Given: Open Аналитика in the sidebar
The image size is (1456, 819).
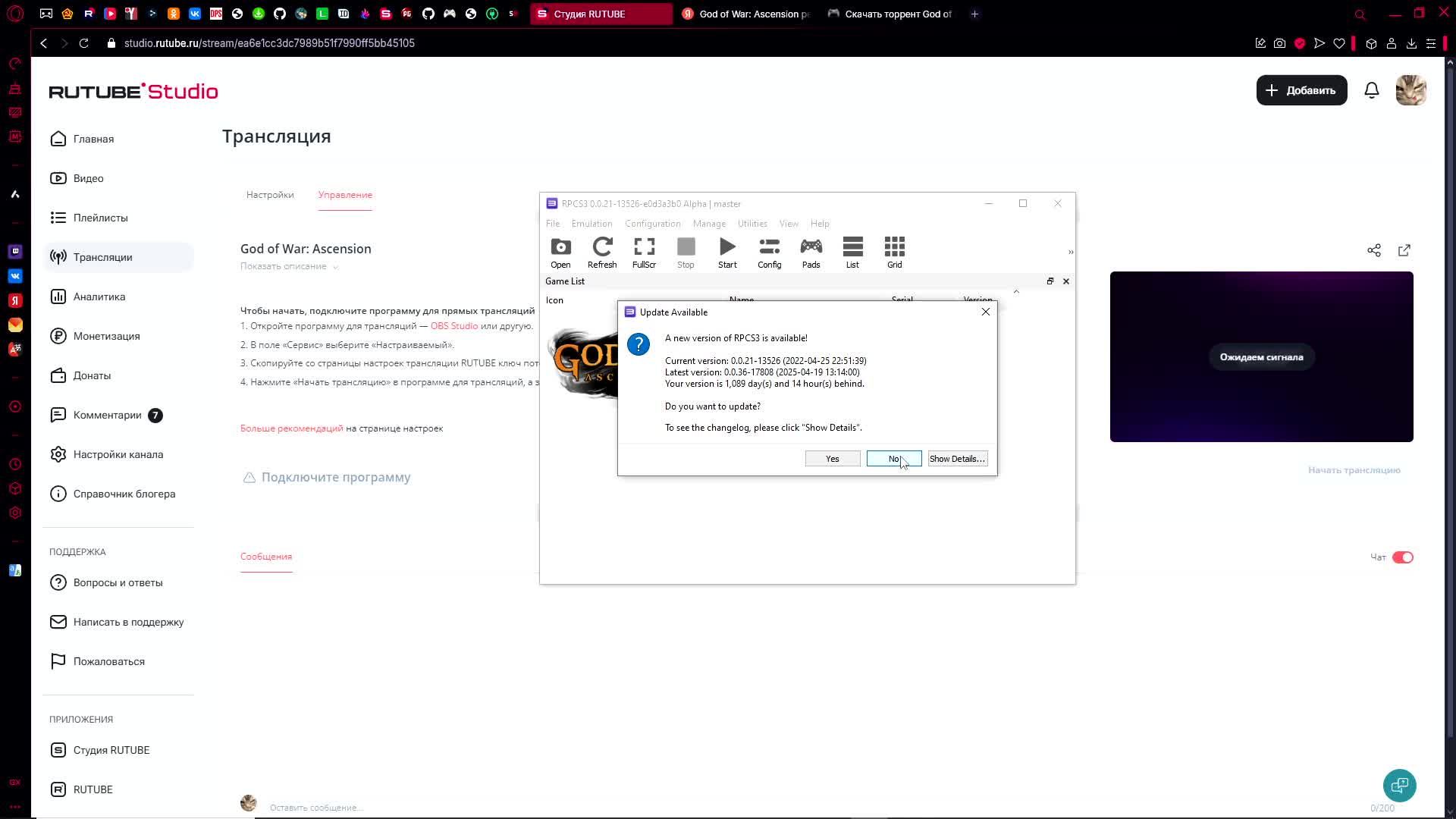Looking at the screenshot, I should 99,297.
